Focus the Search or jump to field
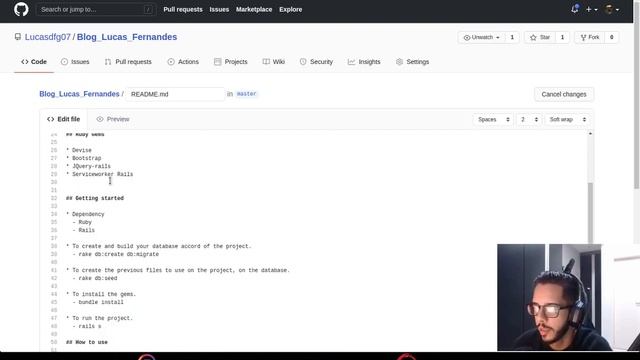Image resolution: width=640 pixels, height=360 pixels. click(x=96, y=9)
